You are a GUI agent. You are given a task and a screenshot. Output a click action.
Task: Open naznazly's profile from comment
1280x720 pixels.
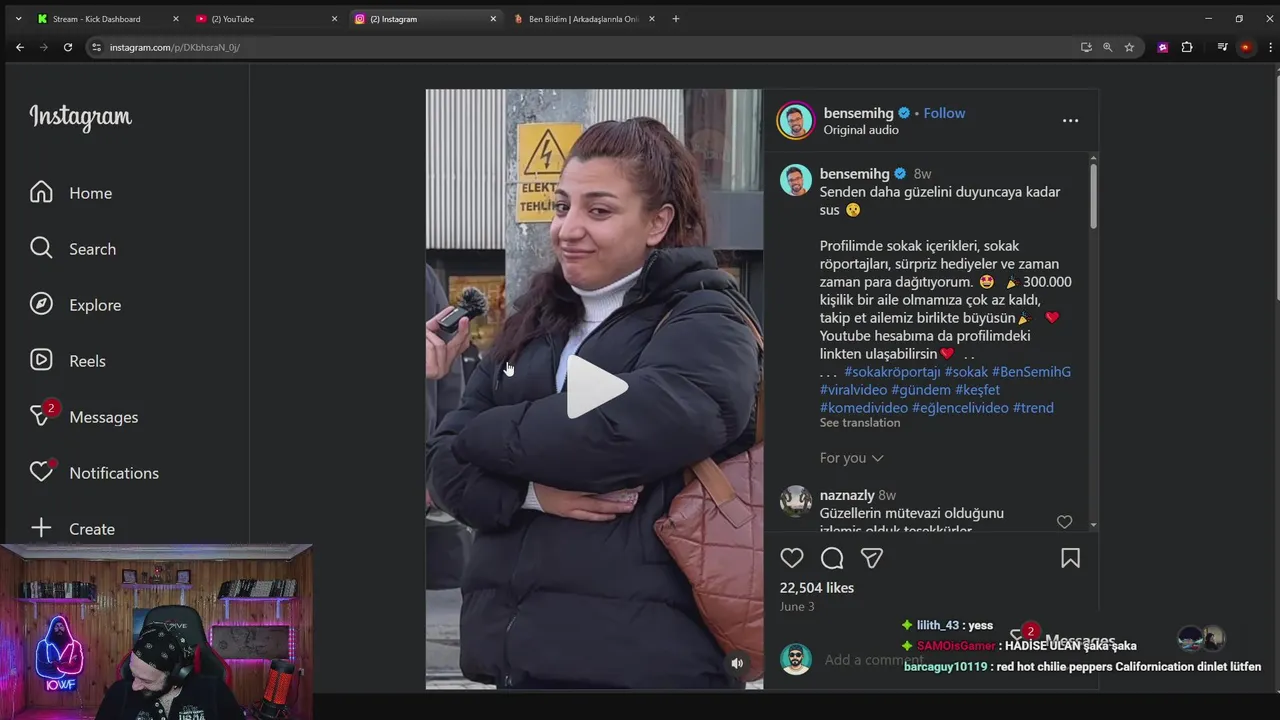(847, 495)
